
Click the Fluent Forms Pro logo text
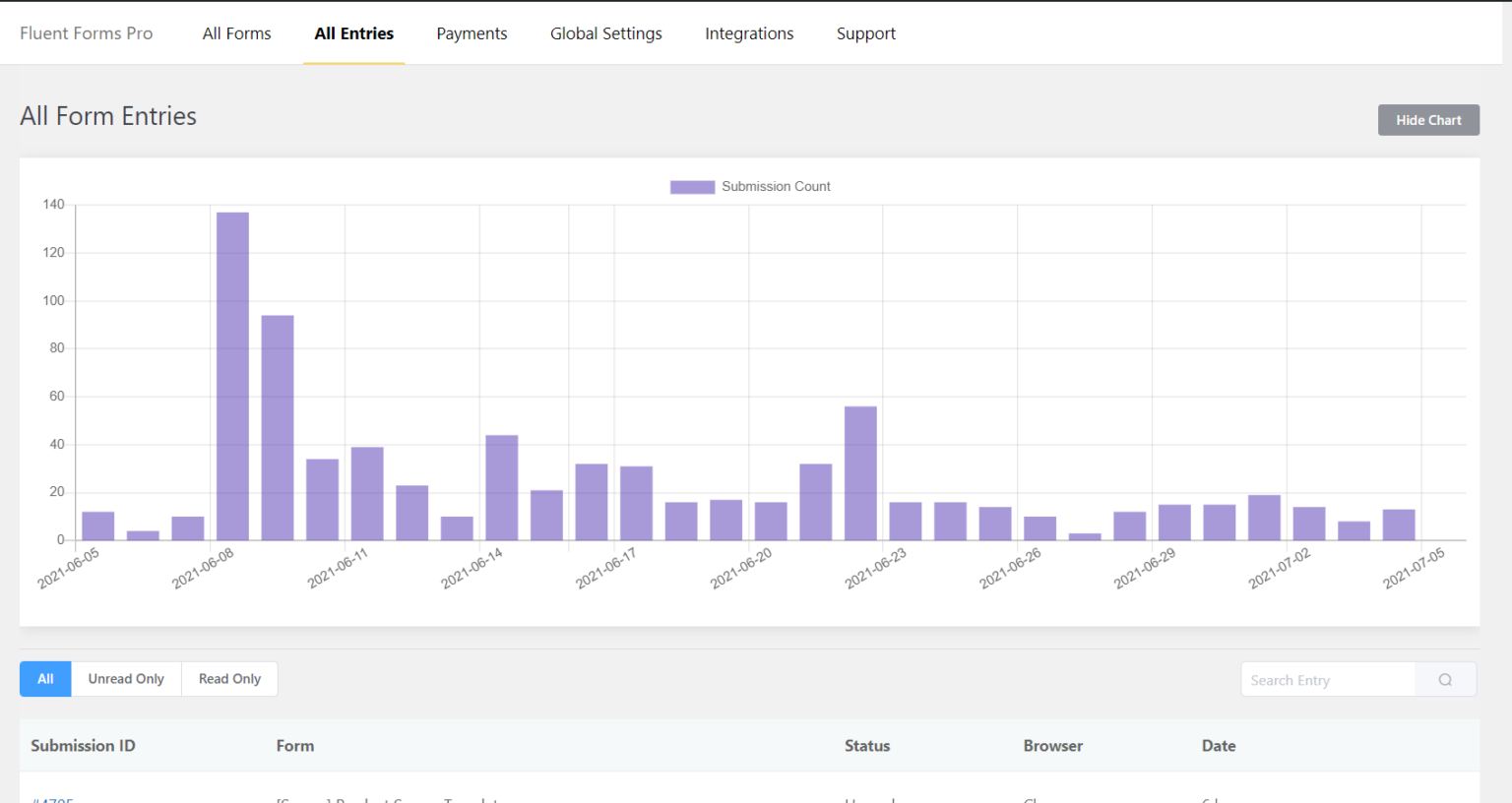coord(87,33)
